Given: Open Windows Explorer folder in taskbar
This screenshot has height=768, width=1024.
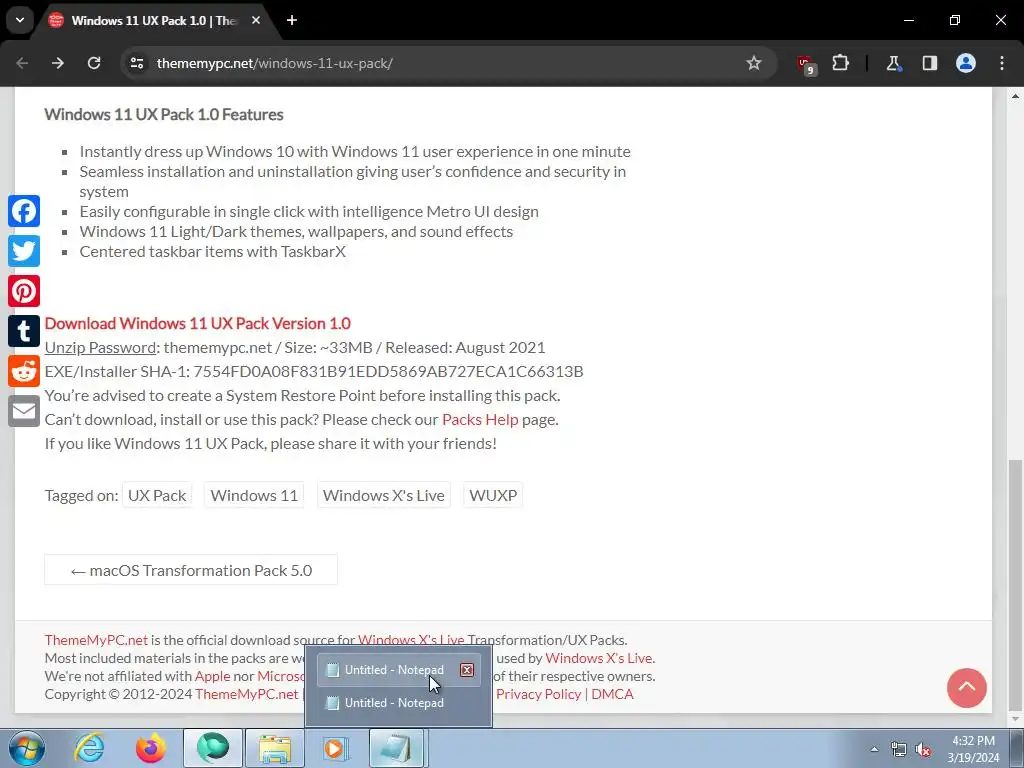Looking at the screenshot, I should pyautogui.click(x=275, y=748).
